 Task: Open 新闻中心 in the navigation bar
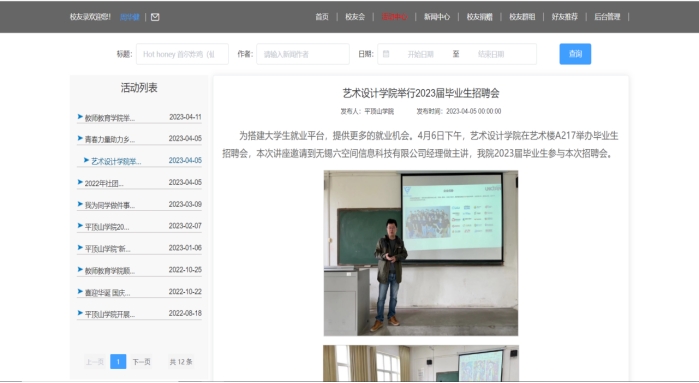click(x=437, y=17)
